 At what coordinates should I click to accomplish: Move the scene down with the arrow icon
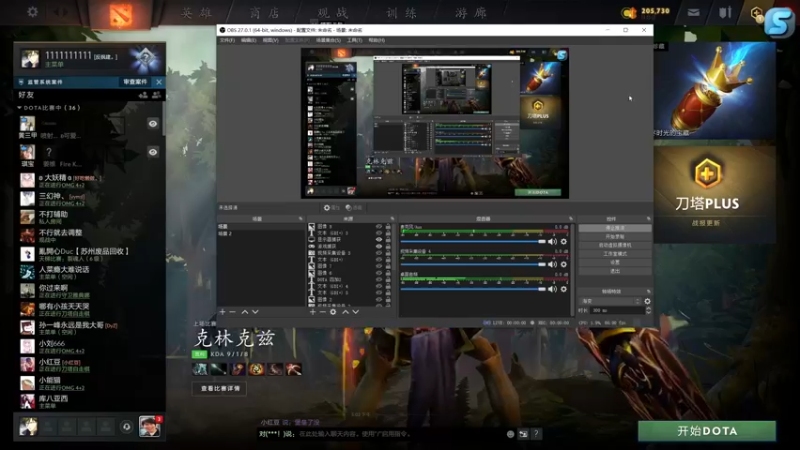255,312
